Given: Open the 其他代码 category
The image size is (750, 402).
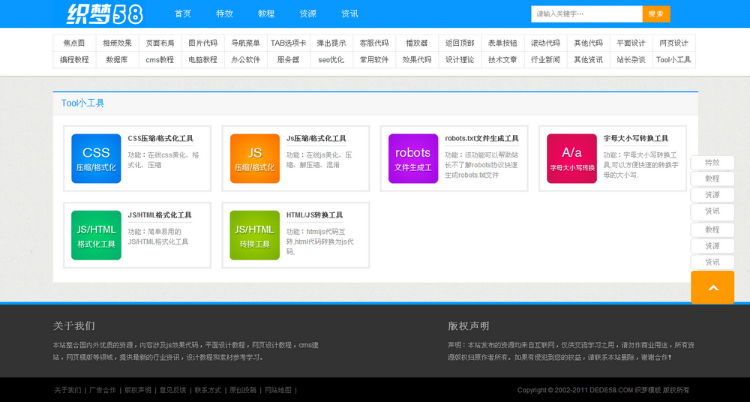Looking at the screenshot, I should click(x=588, y=43).
